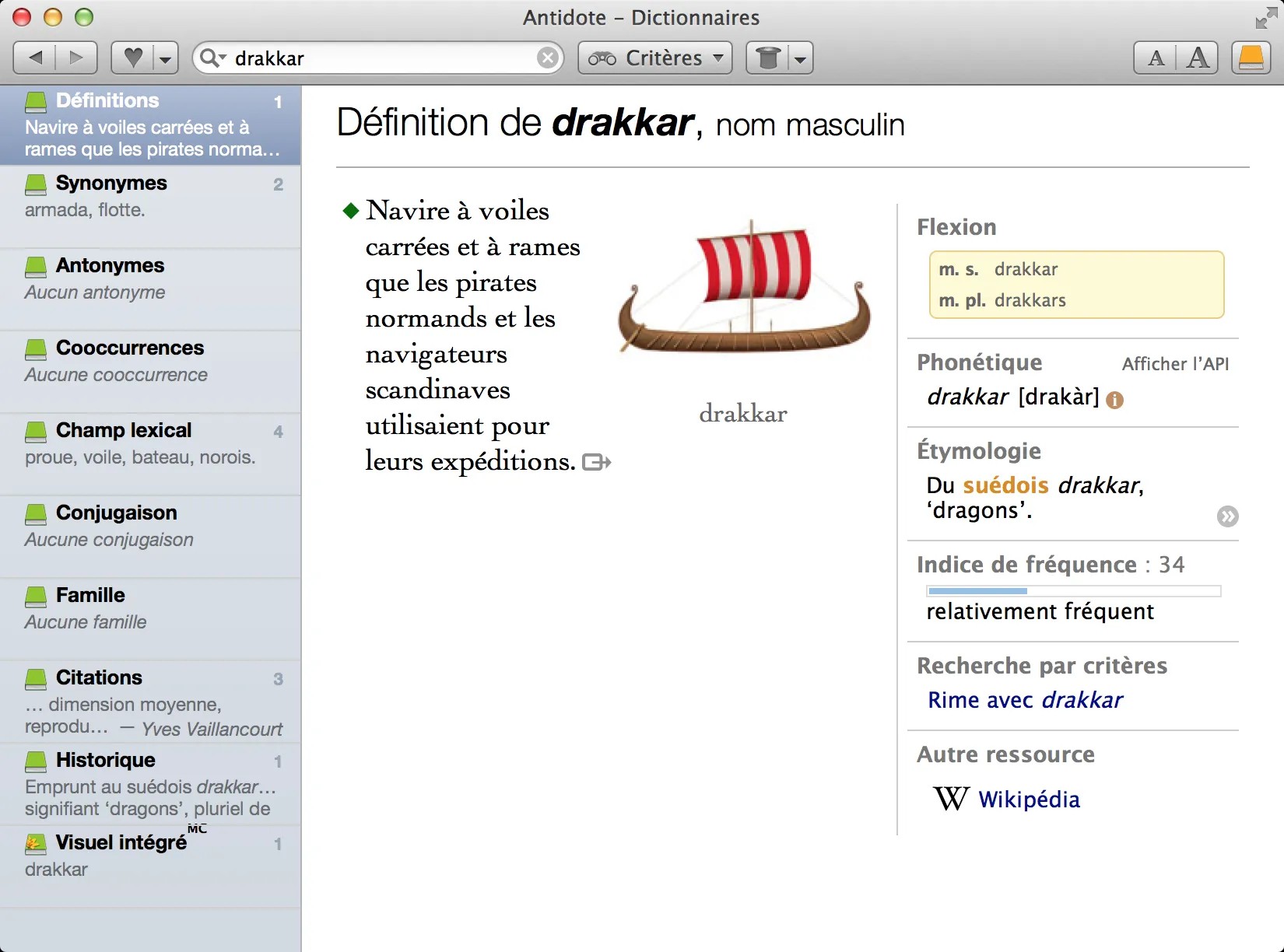Screen dimensions: 1284x952
Task: Switch to the Antonymes dictionary
Action: click(x=150, y=289)
